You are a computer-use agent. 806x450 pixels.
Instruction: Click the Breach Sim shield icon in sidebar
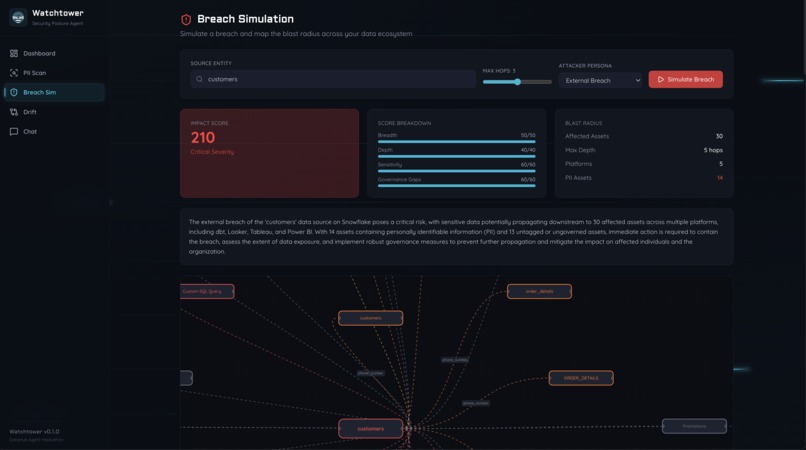[14, 93]
